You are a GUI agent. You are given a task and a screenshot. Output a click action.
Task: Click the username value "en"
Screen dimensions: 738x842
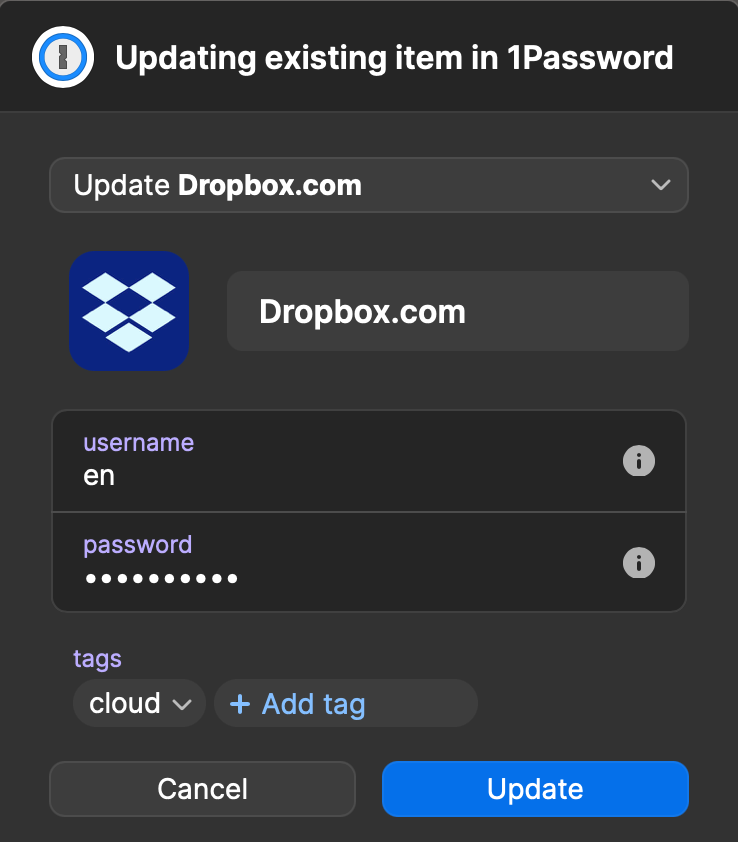[x=99, y=476]
